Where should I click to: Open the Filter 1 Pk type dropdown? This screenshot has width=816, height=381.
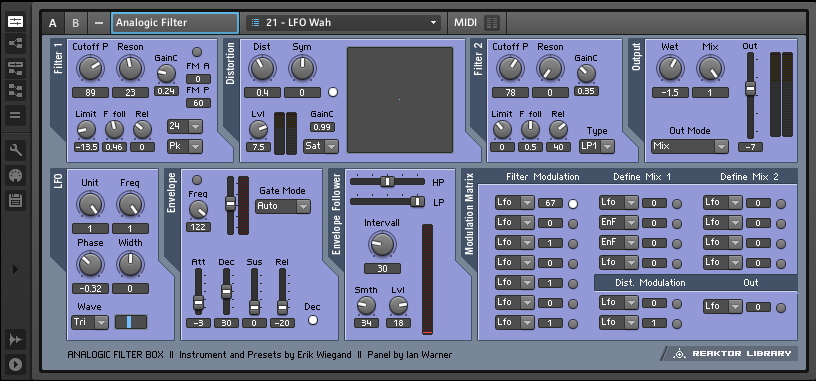click(185, 146)
